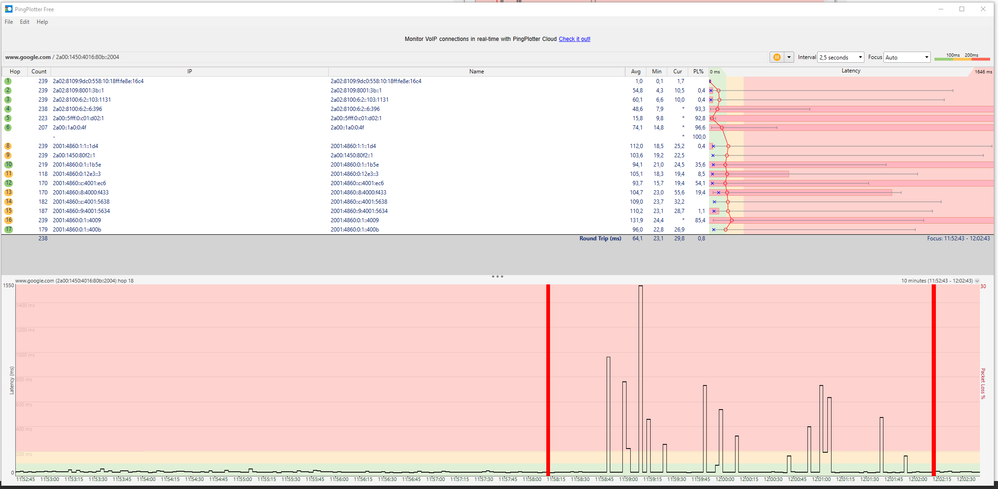The width and height of the screenshot is (998, 489).
Task: Select the orange hop 15 icon
Action: 9,211
